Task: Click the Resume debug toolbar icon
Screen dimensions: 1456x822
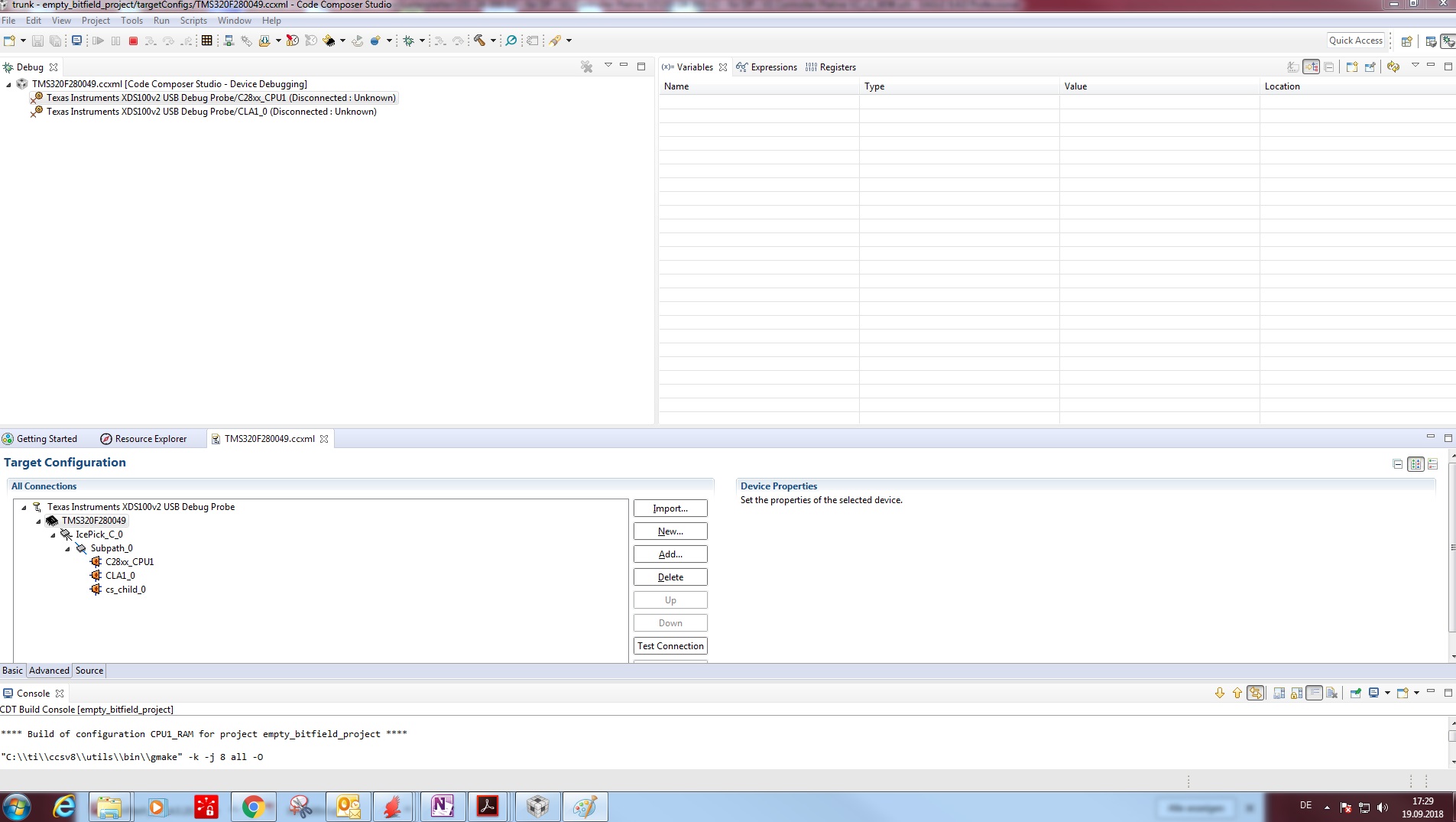Action: [98, 41]
